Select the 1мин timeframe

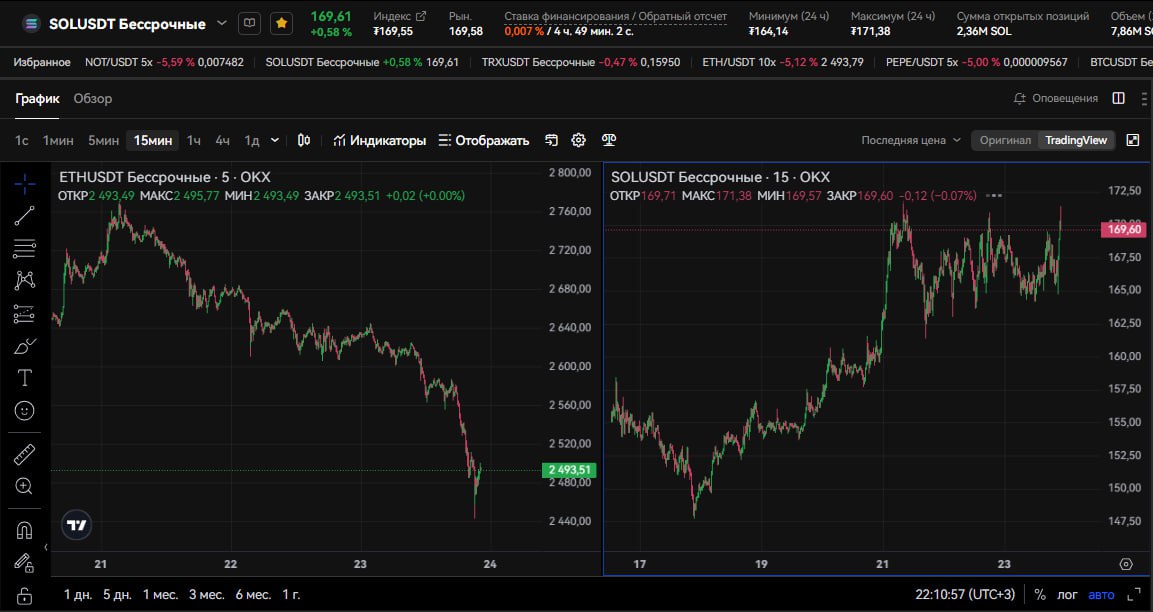point(58,140)
